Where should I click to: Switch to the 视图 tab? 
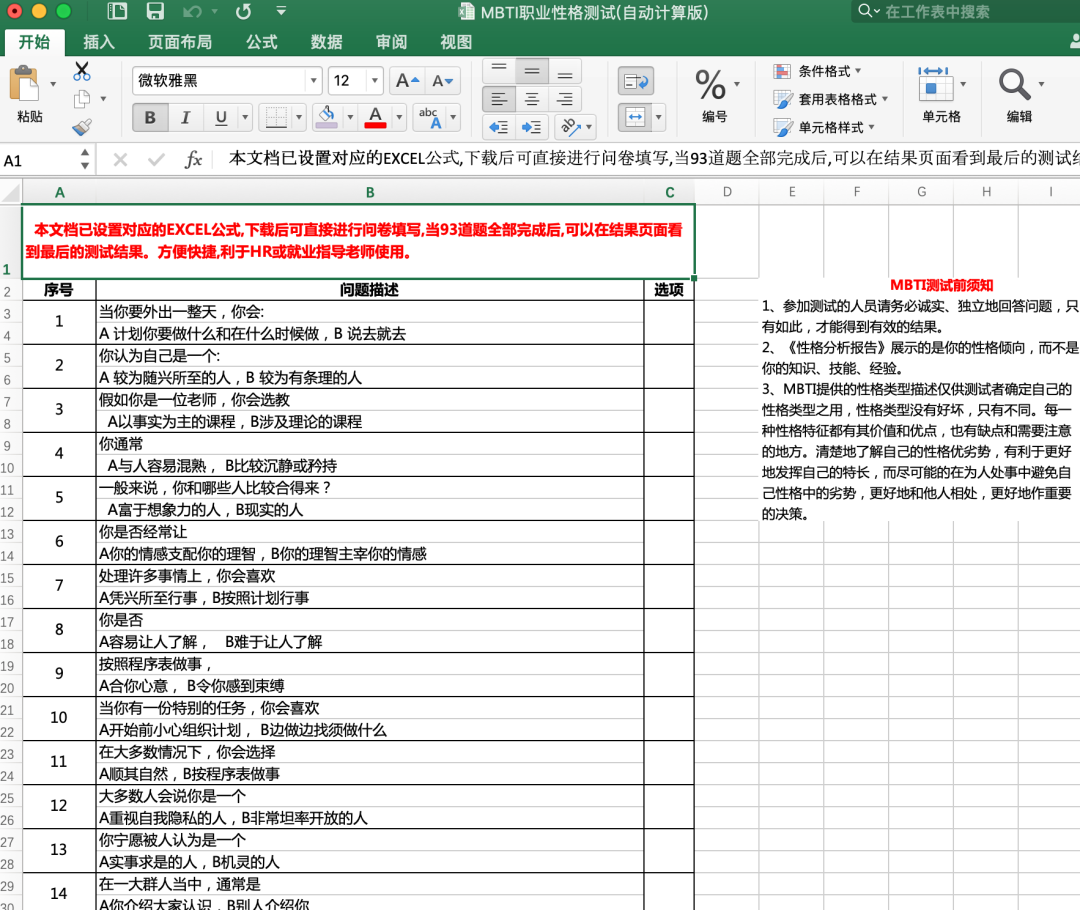(456, 42)
